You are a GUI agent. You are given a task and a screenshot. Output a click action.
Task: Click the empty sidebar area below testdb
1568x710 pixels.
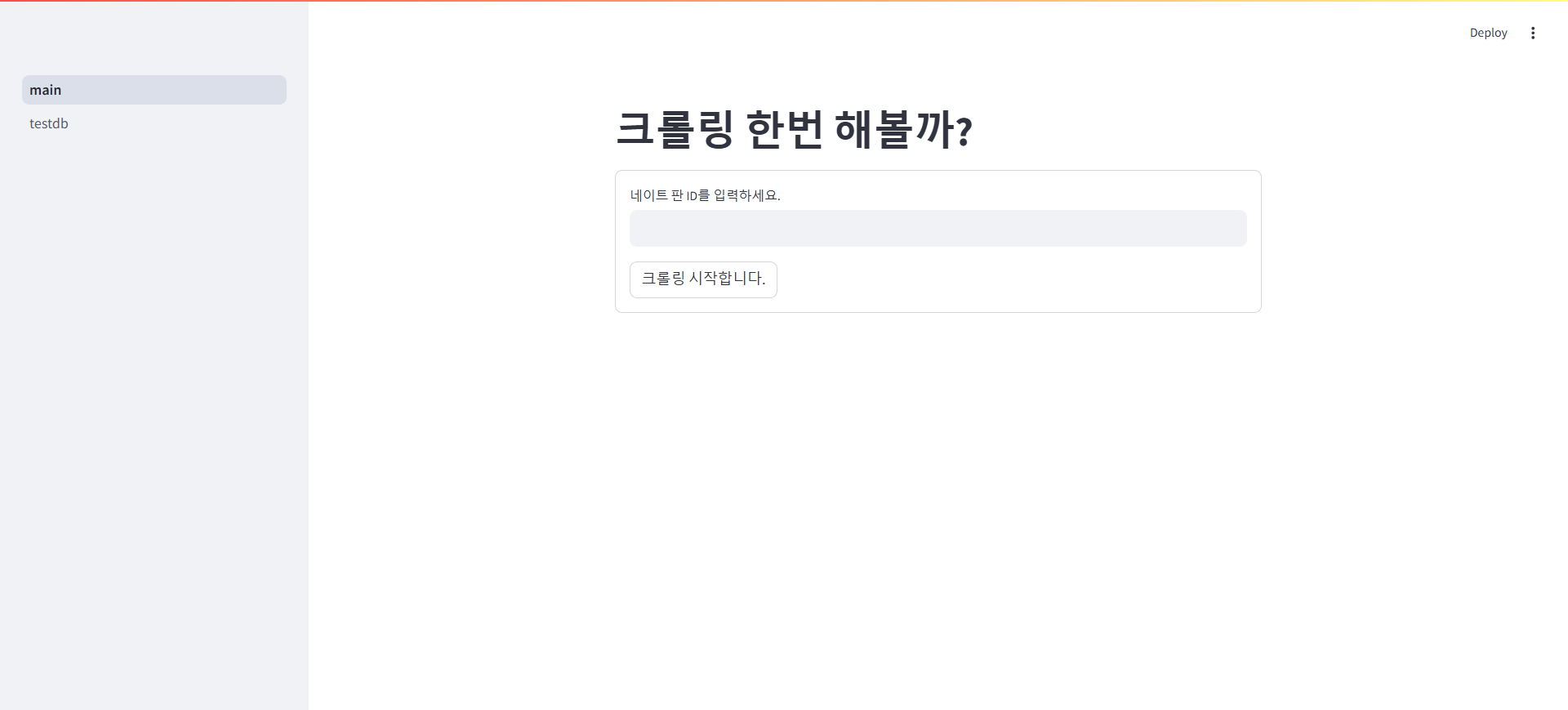pos(154,409)
